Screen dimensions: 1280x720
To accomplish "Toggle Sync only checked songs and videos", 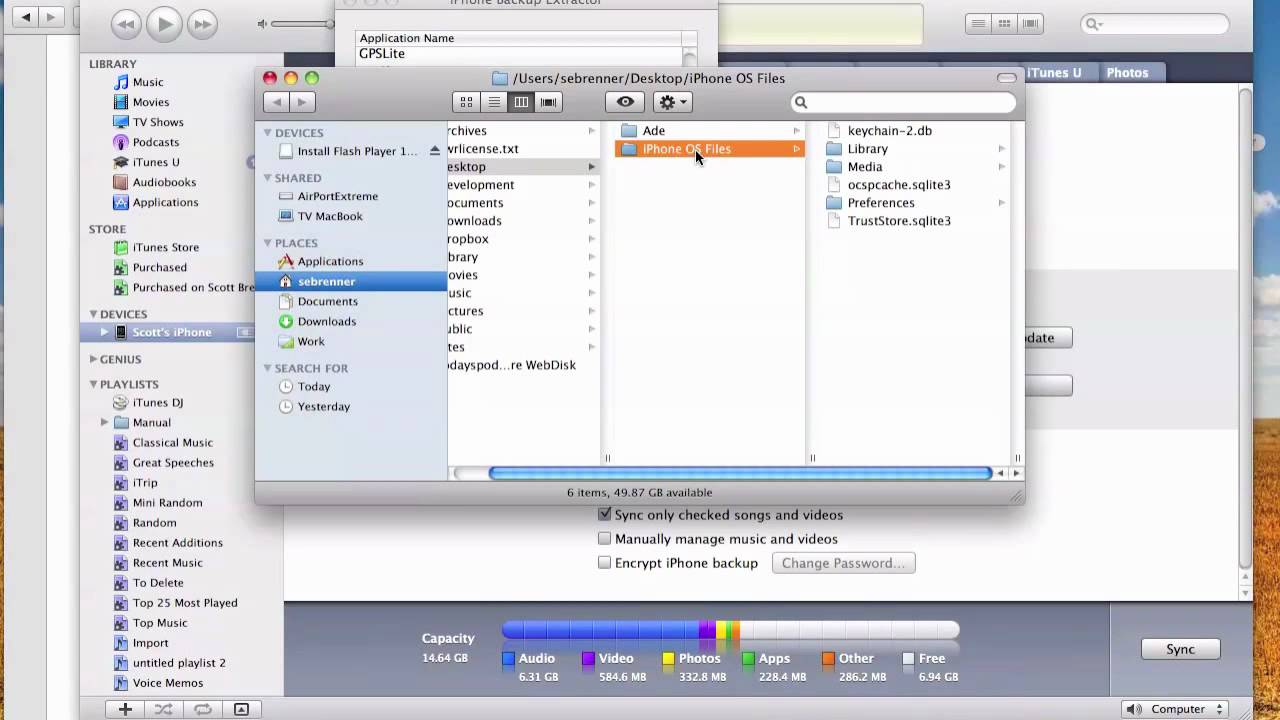I will (x=604, y=515).
